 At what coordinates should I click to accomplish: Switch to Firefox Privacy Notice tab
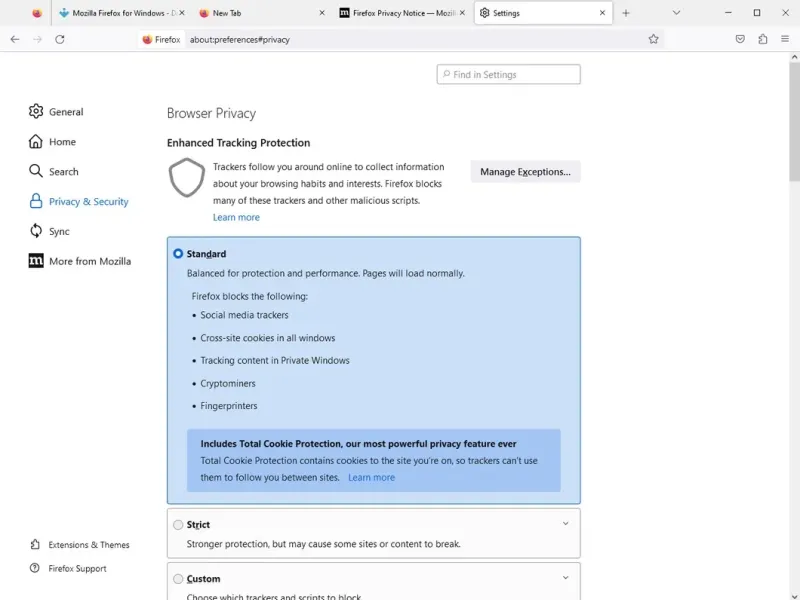[x=402, y=13]
